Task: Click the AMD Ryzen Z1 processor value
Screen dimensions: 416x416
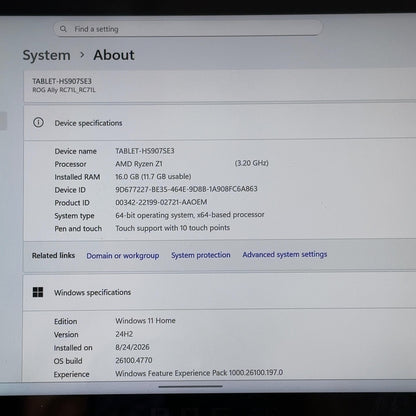Action: tap(139, 164)
